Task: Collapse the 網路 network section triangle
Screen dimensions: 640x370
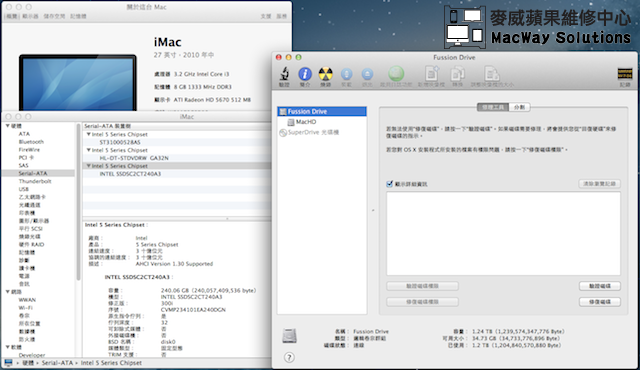Action: click(x=7, y=292)
